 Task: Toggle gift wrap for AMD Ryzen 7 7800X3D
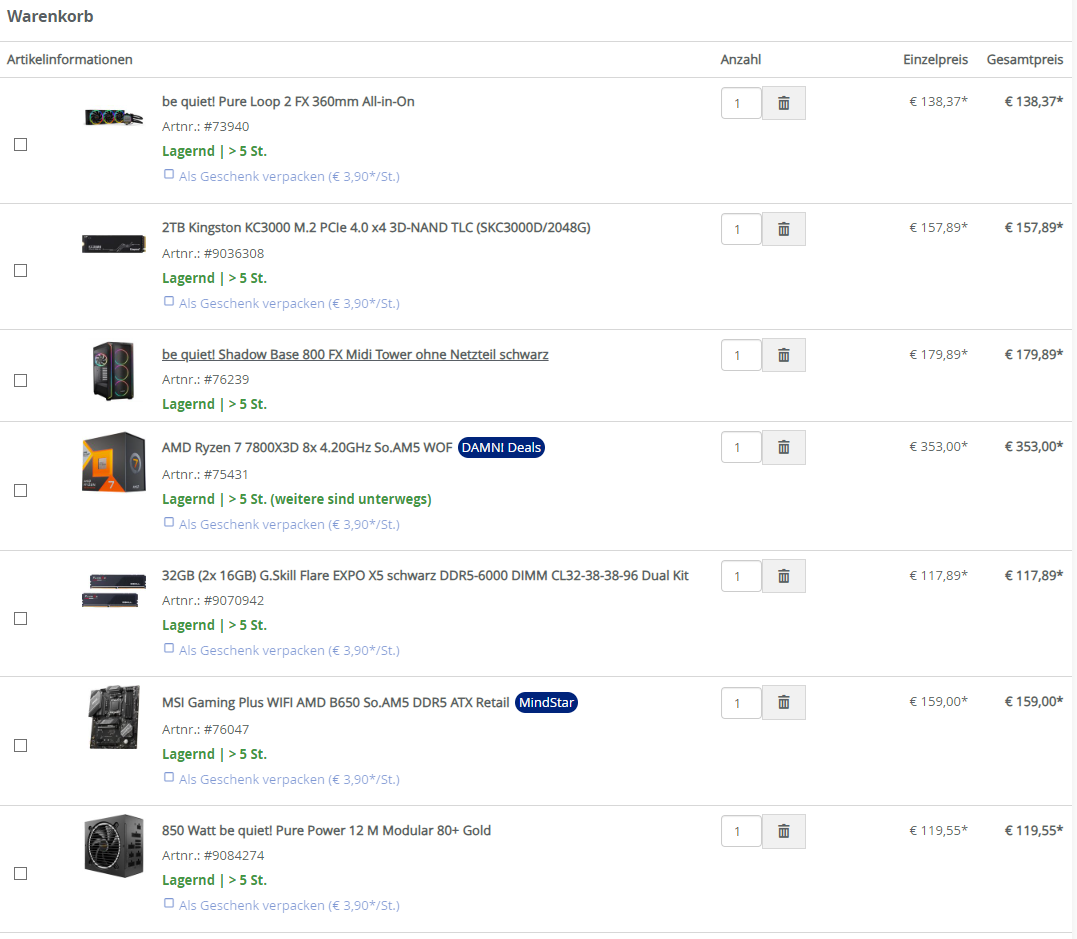coord(169,523)
